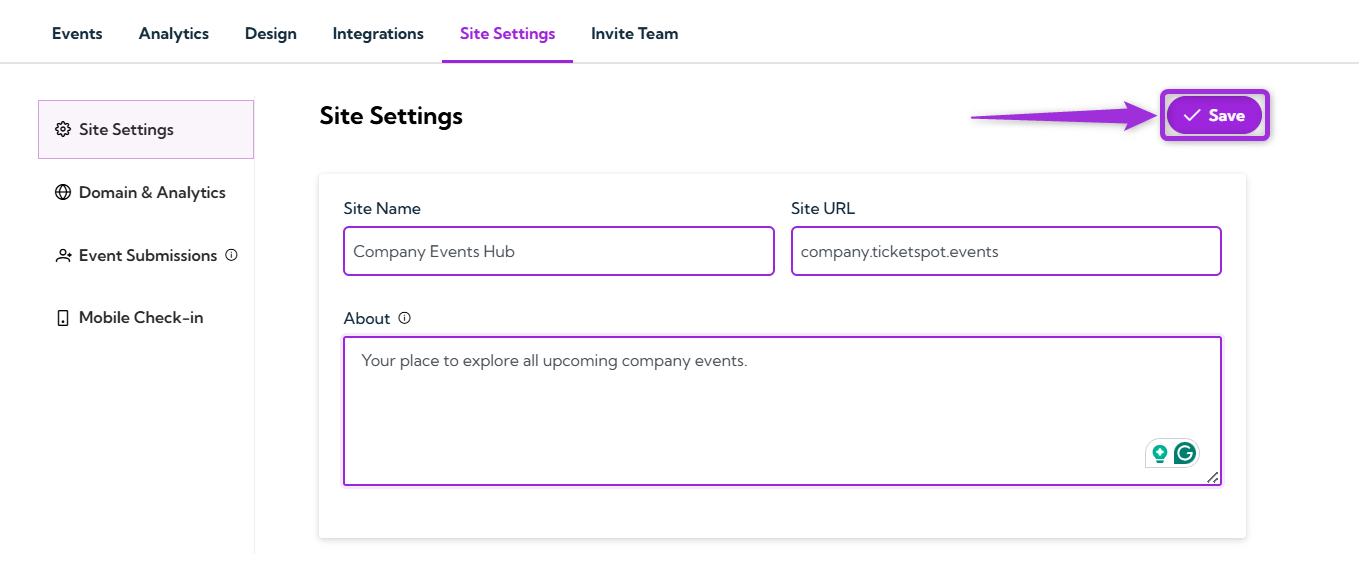Click the phone icon for Mobile Check-in
This screenshot has height=569, width=1359.
pos(63,318)
